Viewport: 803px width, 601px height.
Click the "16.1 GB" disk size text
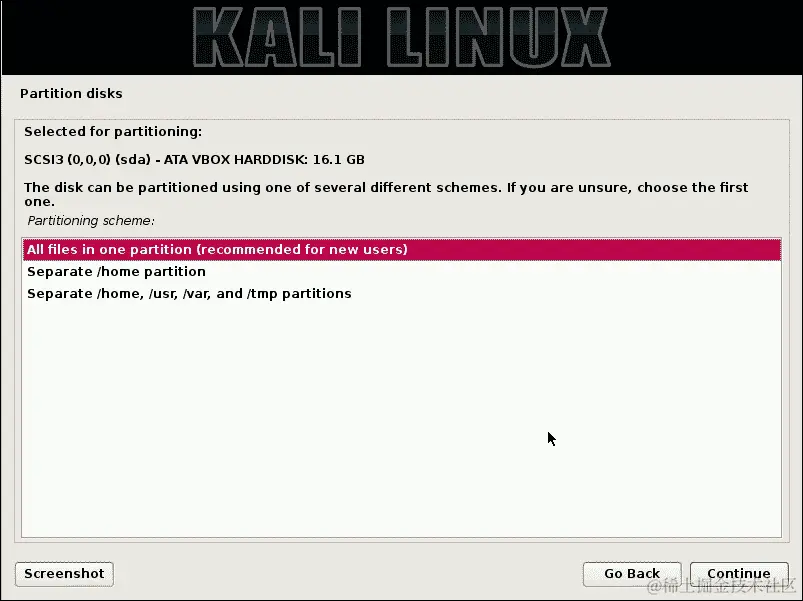[x=339, y=160]
